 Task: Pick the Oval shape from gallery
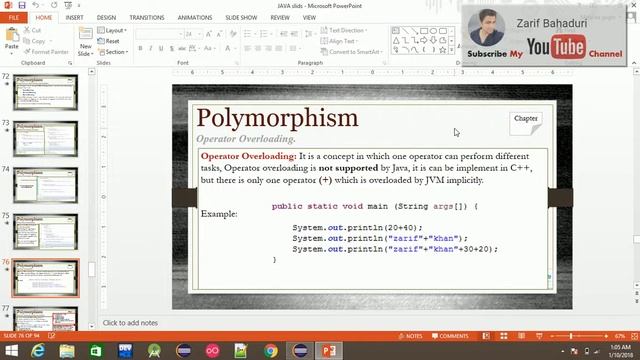[x=433, y=31]
